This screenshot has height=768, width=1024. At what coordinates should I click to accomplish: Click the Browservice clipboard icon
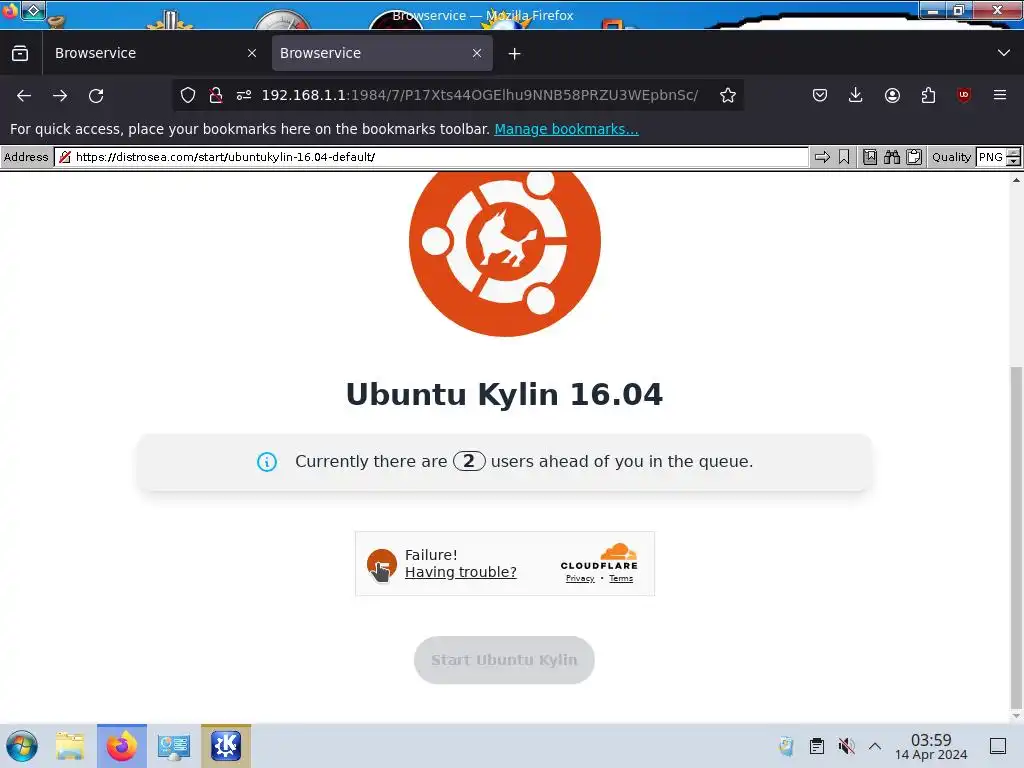(914, 157)
